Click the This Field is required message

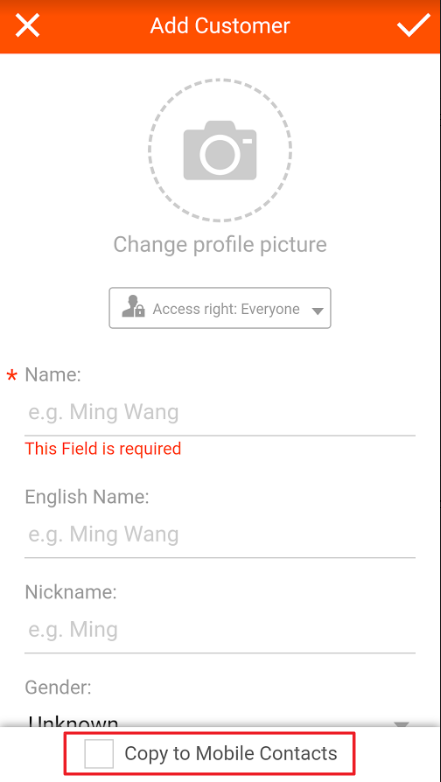pos(103,449)
